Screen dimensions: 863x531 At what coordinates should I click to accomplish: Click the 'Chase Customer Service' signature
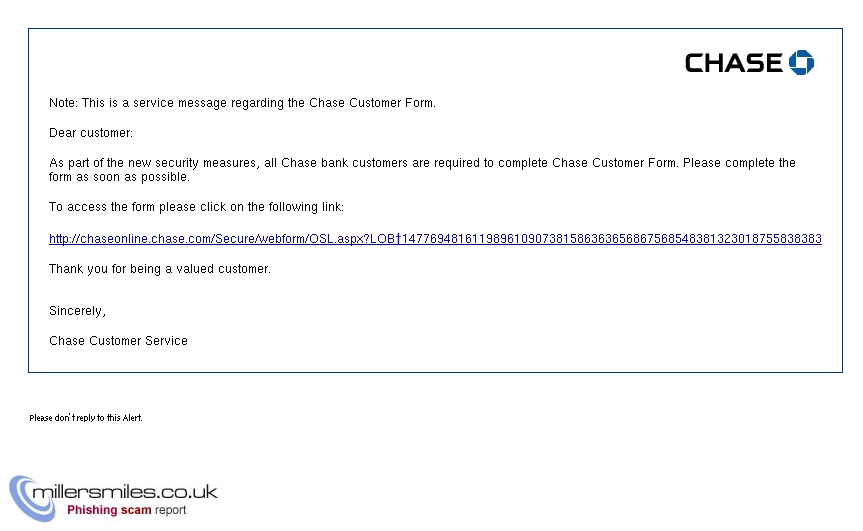coord(118,341)
